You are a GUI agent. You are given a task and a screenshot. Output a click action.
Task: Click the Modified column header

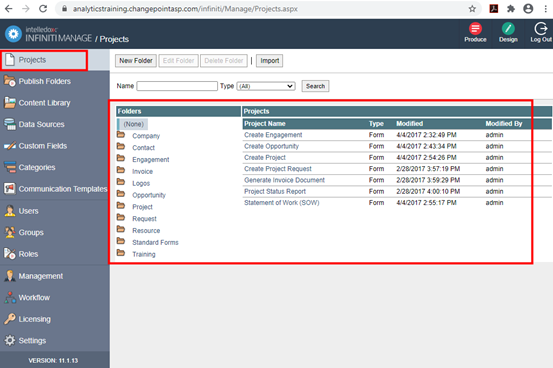409,123
